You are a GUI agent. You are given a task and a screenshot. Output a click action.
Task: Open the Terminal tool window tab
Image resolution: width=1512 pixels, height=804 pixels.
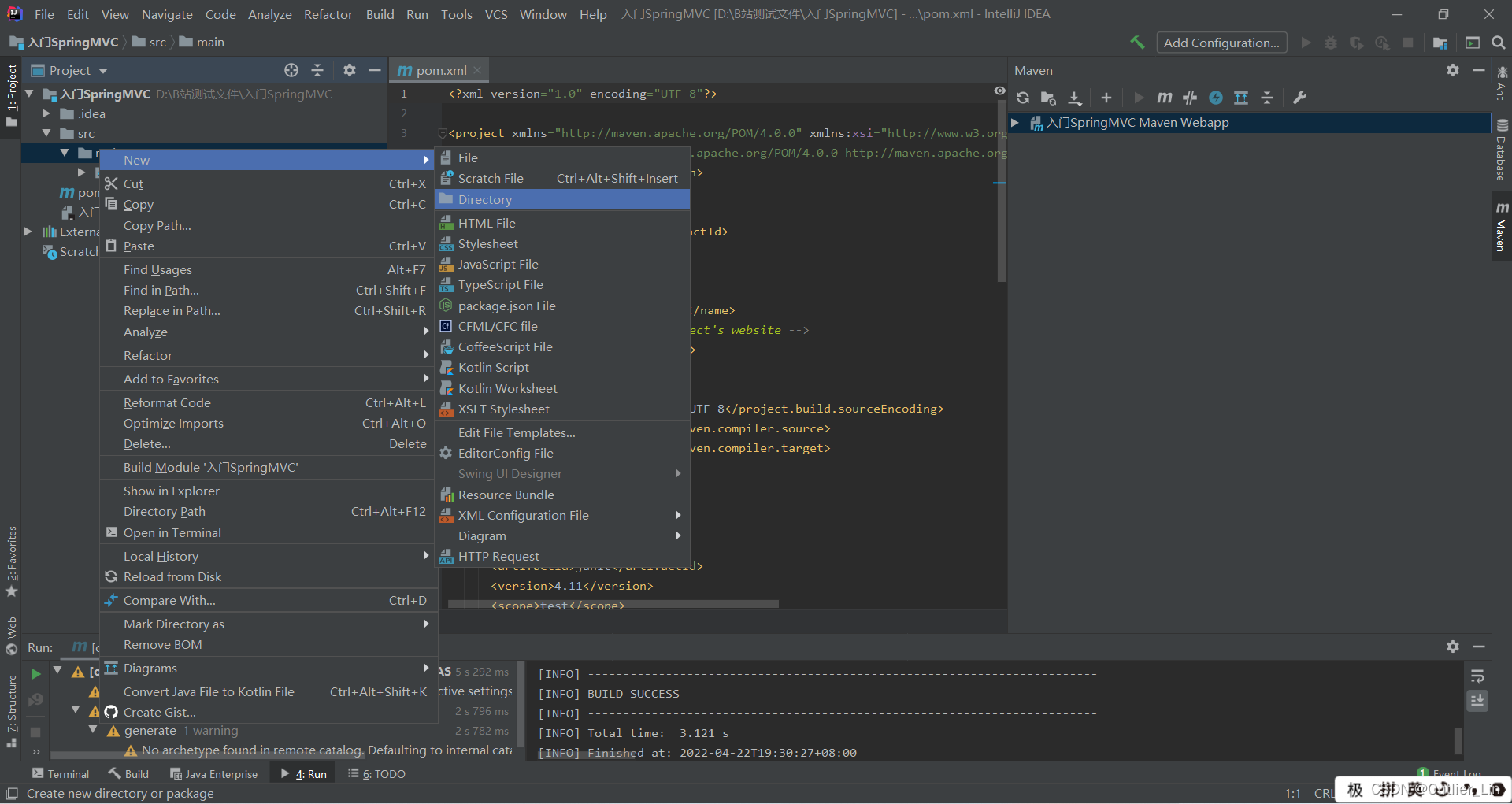pyautogui.click(x=61, y=774)
